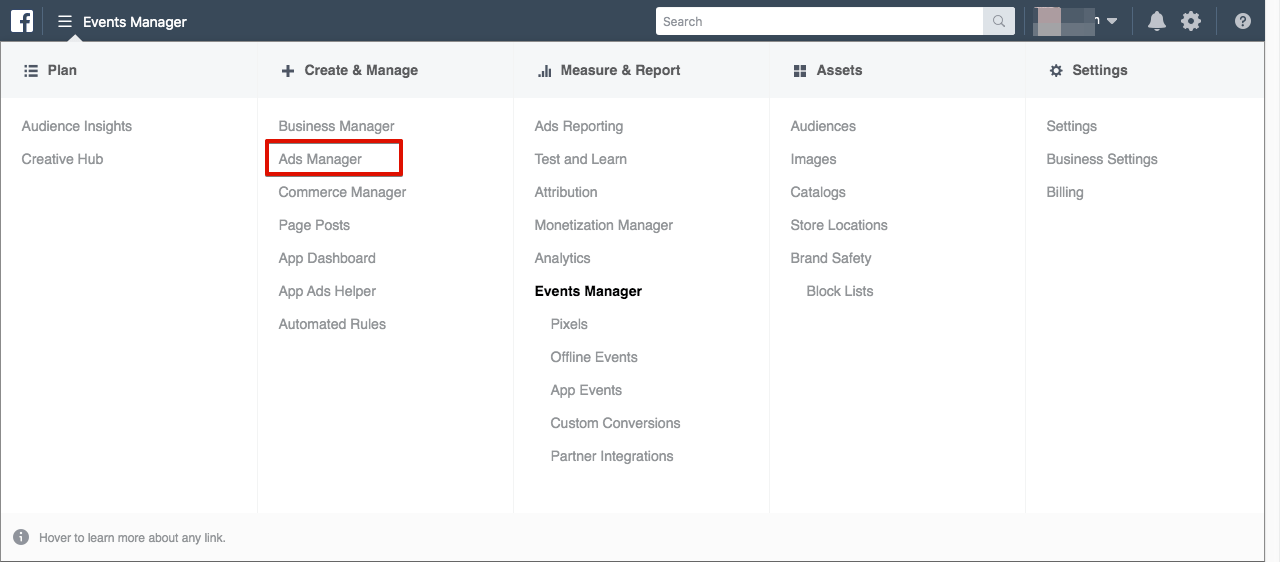Viewport: 1280px width, 562px height.
Task: Open Images under Assets
Action: click(x=813, y=159)
